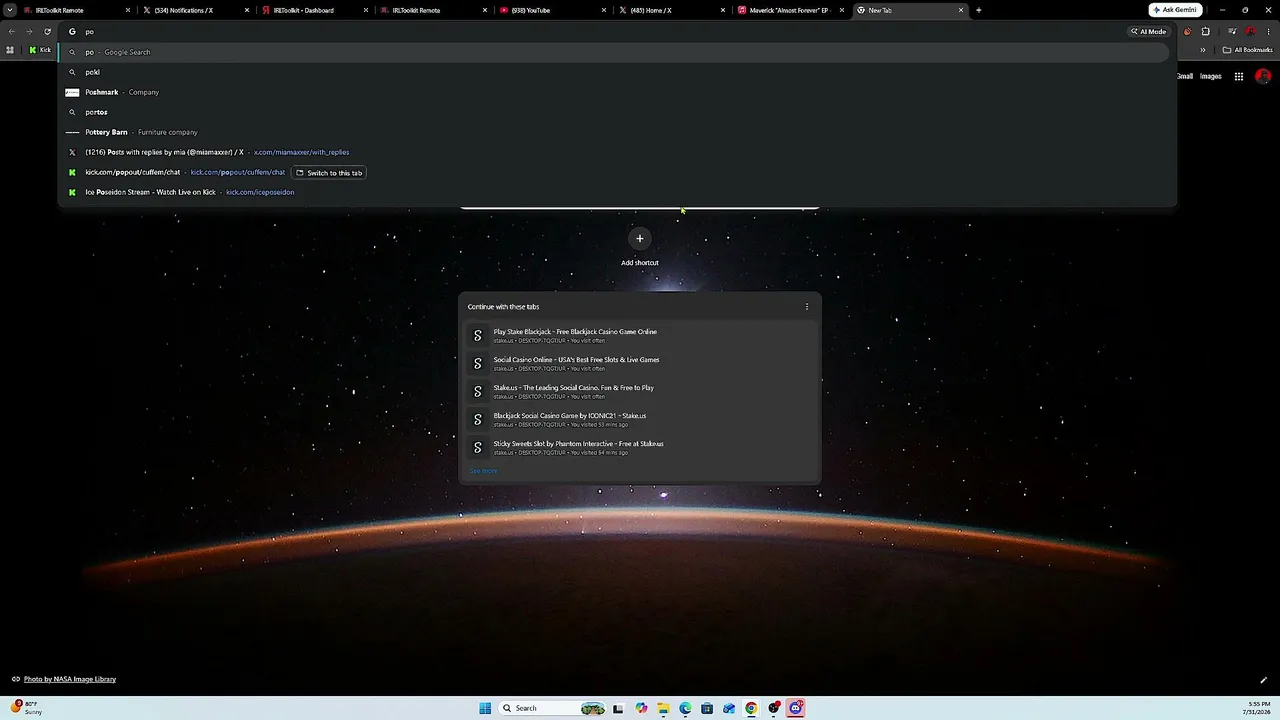Open the "Continue with these tabs" options menu
This screenshot has height=720, width=1280.
point(807,307)
